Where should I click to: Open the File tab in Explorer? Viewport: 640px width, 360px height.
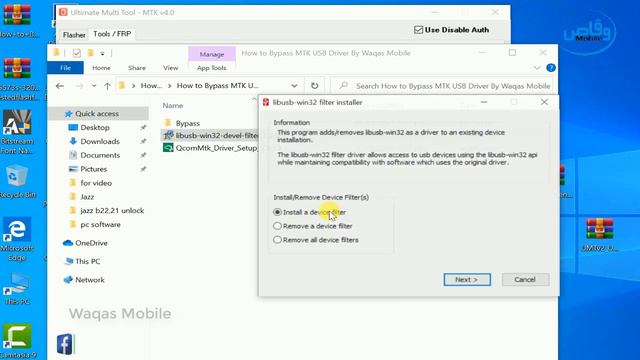pyautogui.click(x=65, y=68)
